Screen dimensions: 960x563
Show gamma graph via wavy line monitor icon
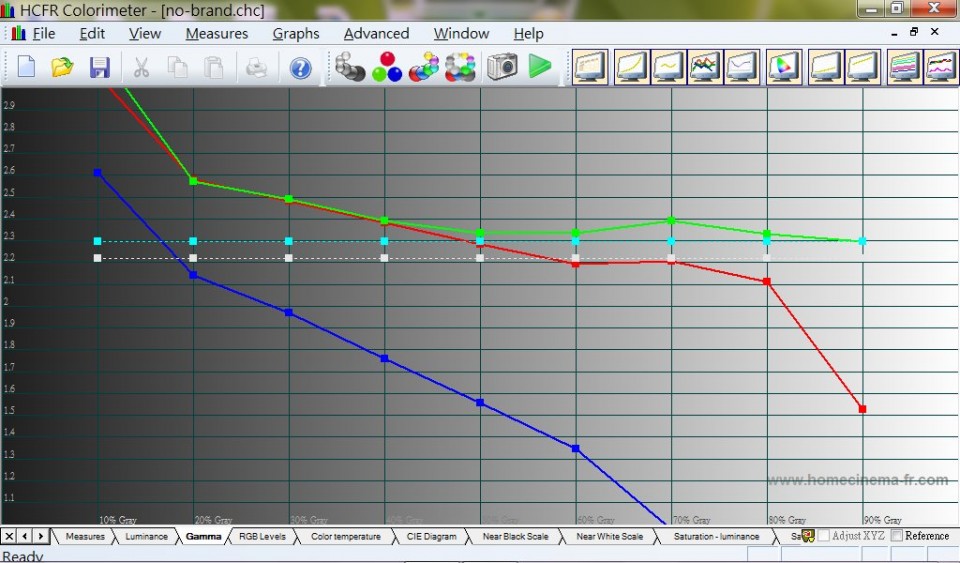pos(669,66)
